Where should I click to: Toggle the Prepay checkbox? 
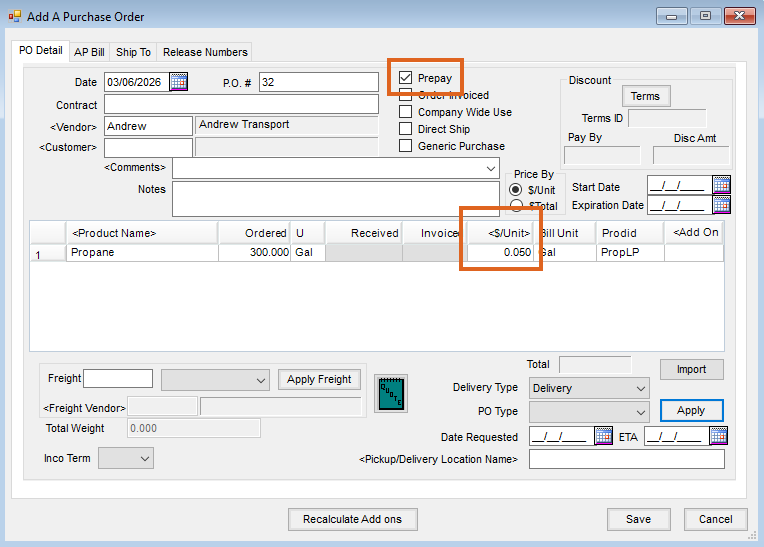pyautogui.click(x=405, y=78)
